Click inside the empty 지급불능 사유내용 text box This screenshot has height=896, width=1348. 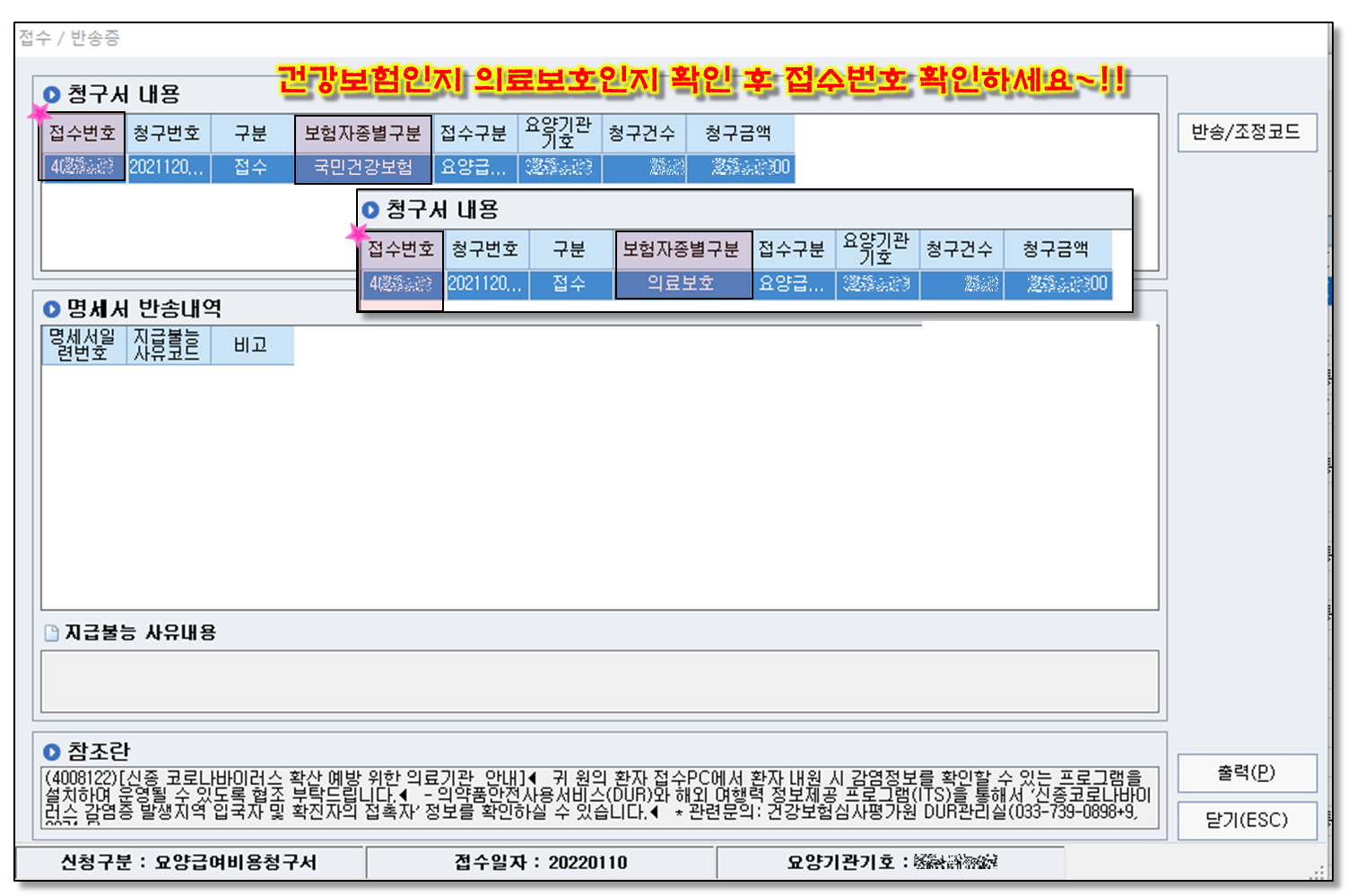(x=599, y=682)
